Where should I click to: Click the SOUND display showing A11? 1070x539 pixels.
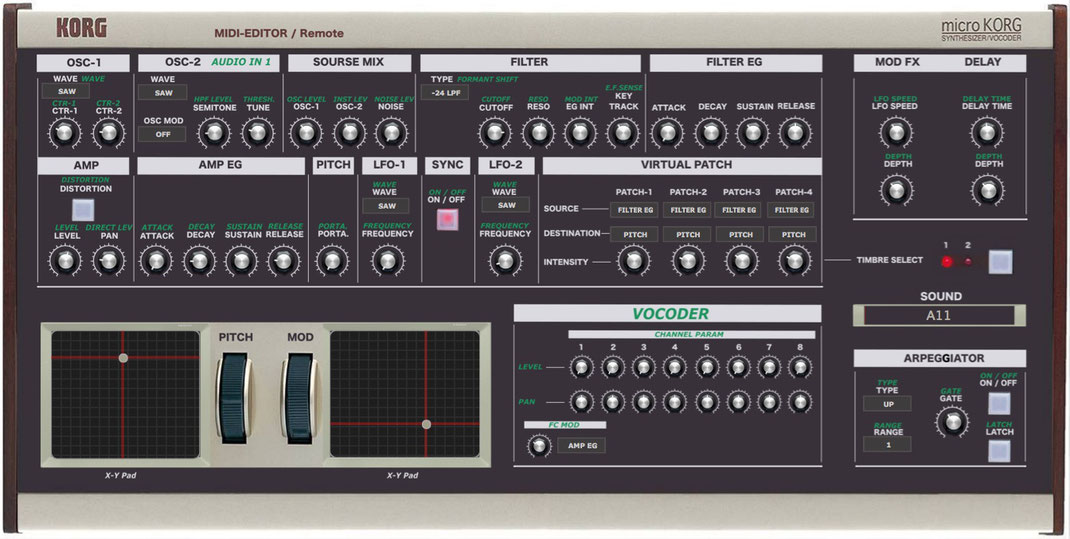click(x=939, y=316)
